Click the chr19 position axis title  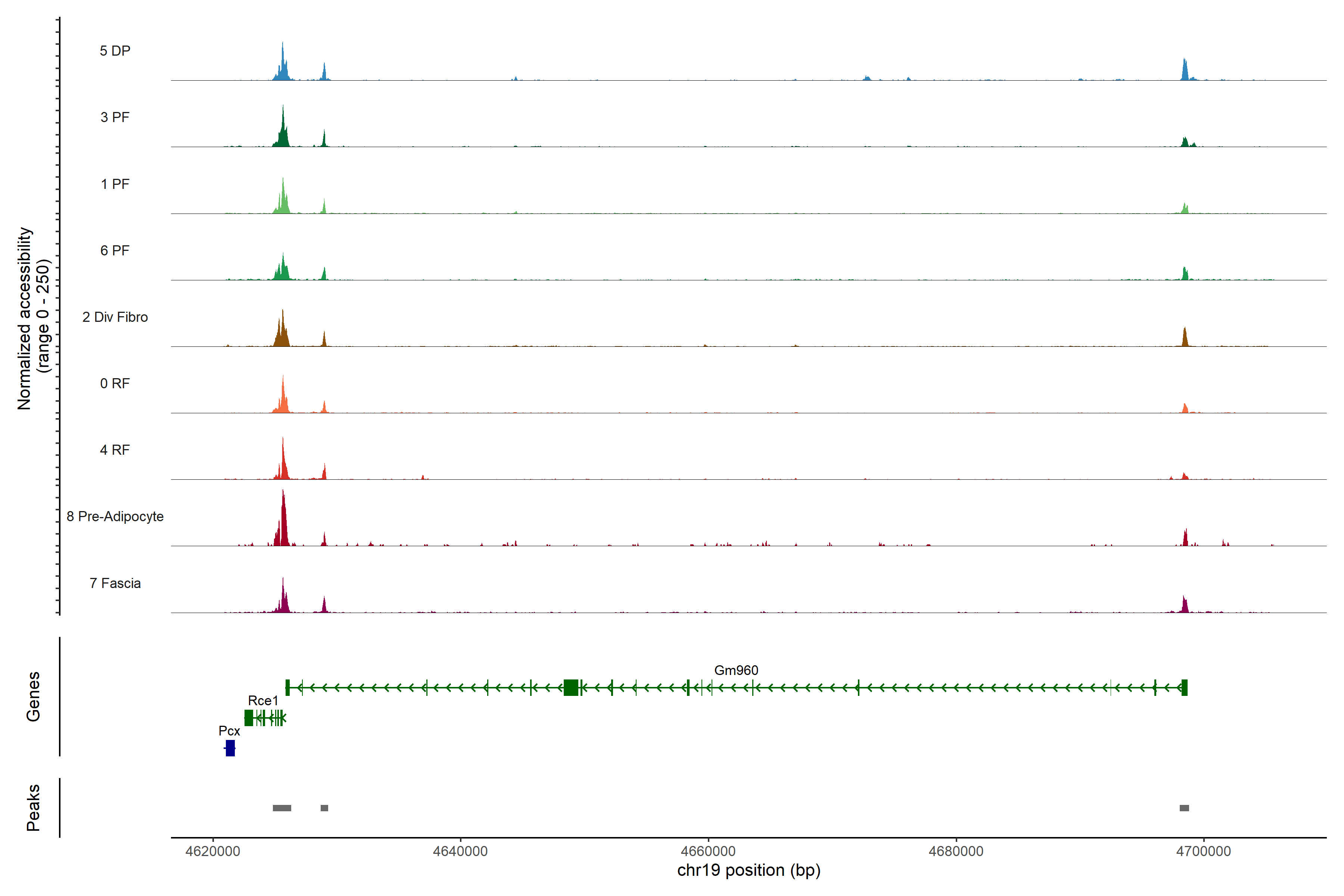[749, 870]
